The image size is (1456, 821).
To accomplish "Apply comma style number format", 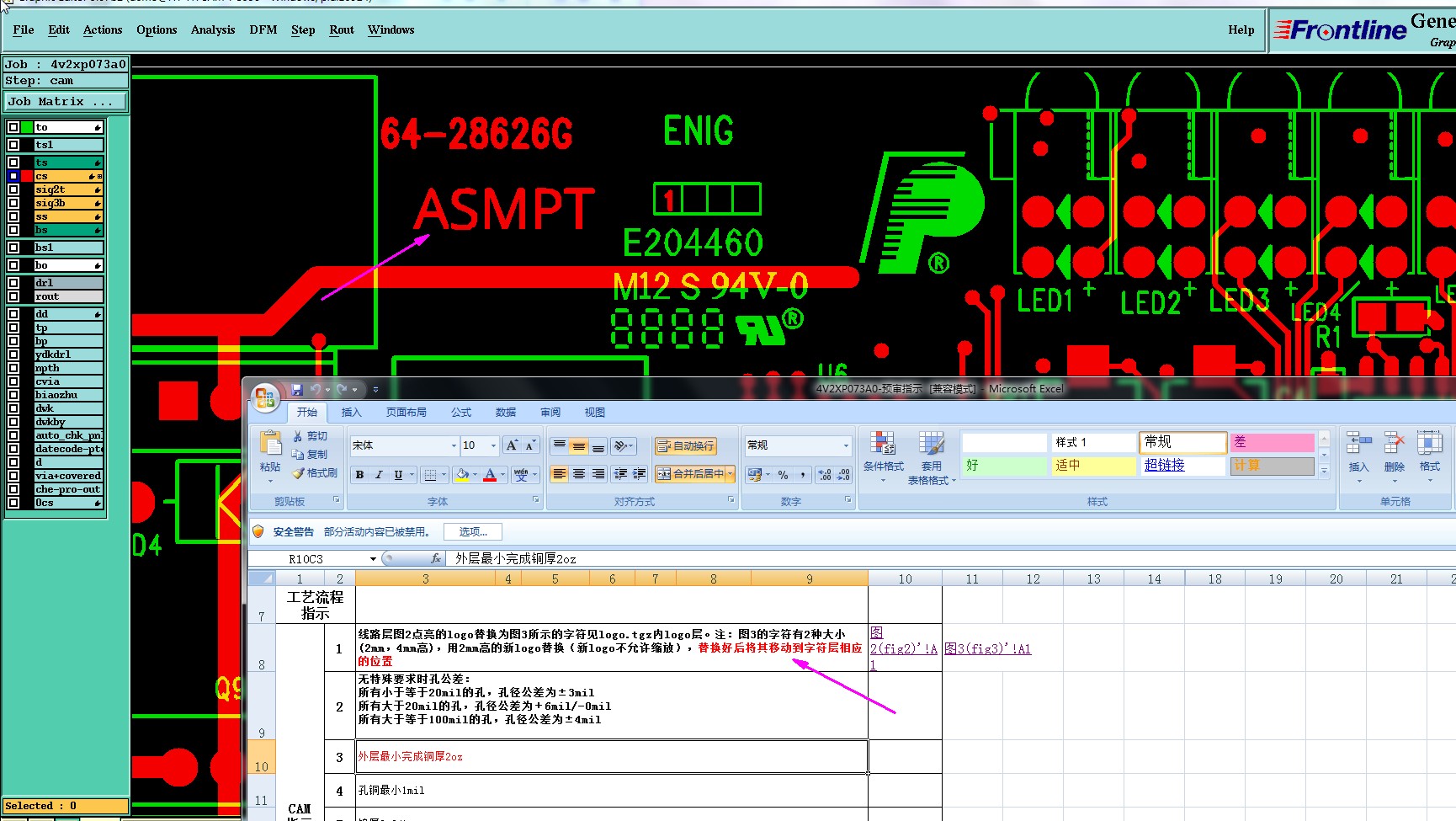I will 803,475.
